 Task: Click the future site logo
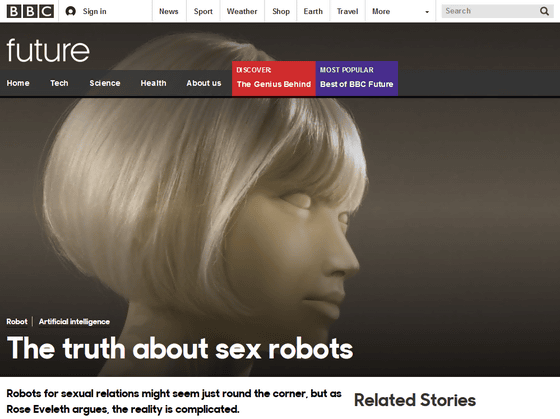[48, 50]
